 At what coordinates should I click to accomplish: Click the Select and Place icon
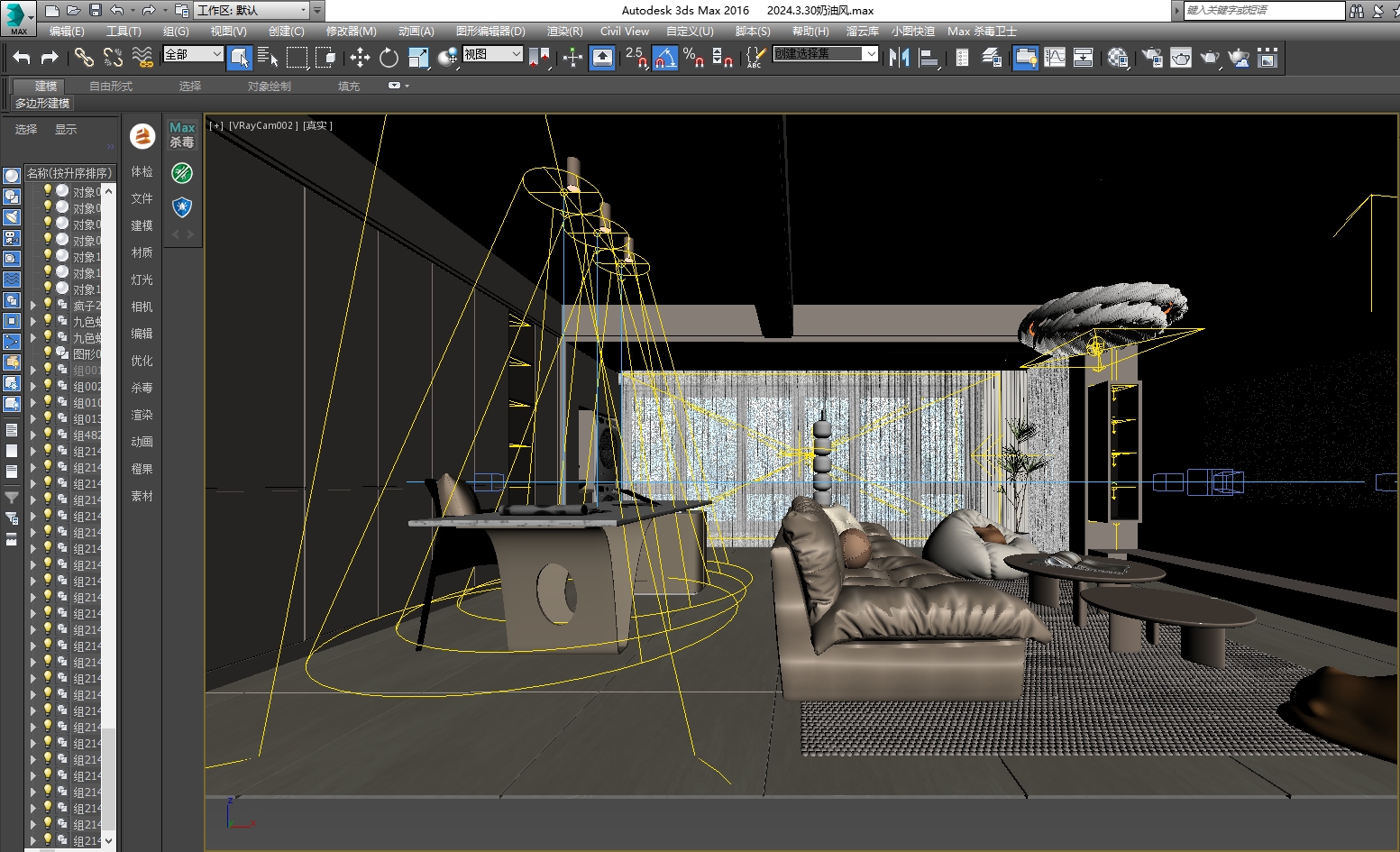click(447, 58)
